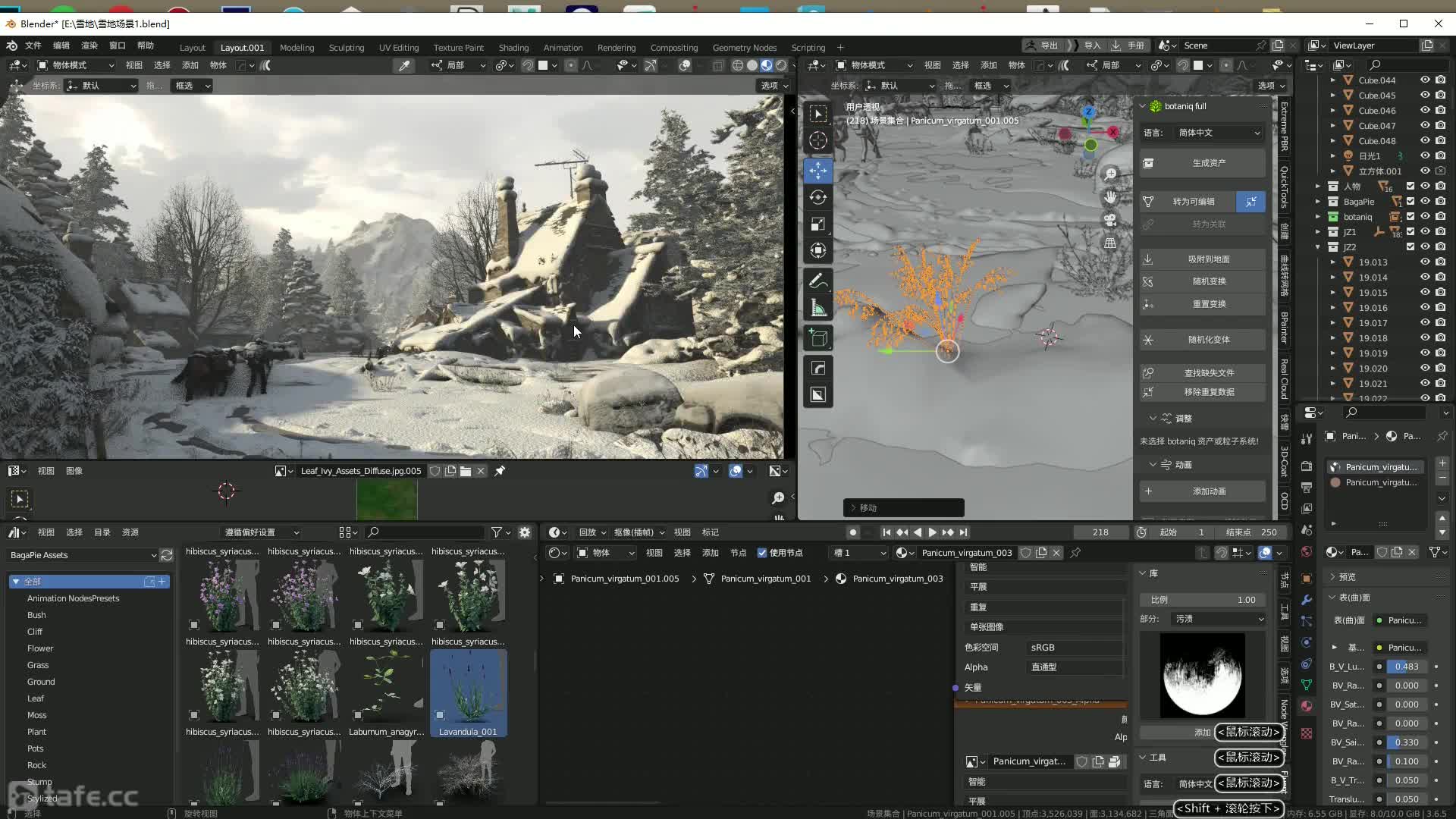Select the Lavandula_001 asset thumbnail
Image resolution: width=1456 pixels, height=819 pixels.
468,693
